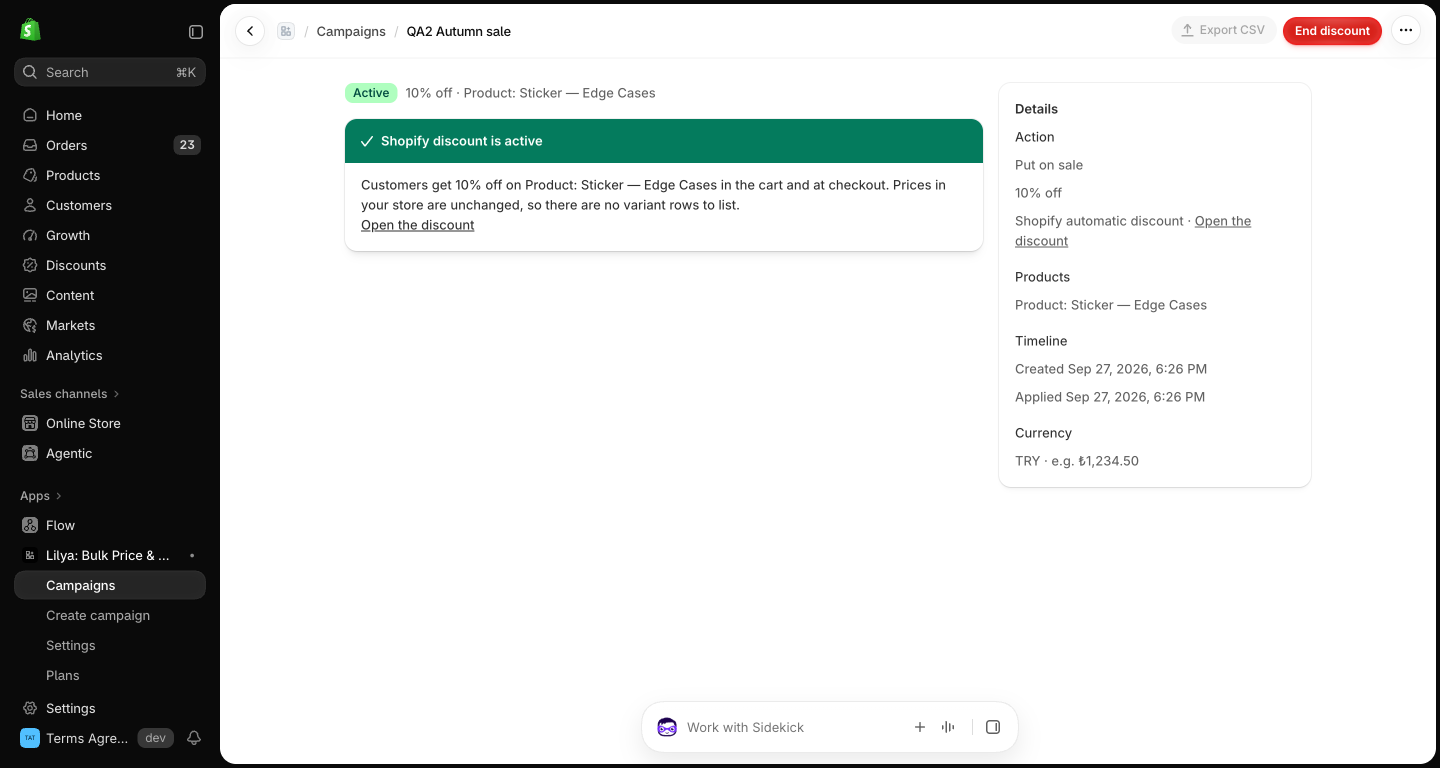Expand the Sales channels section
Viewport: 1440px width, 768px height.
[69, 393]
